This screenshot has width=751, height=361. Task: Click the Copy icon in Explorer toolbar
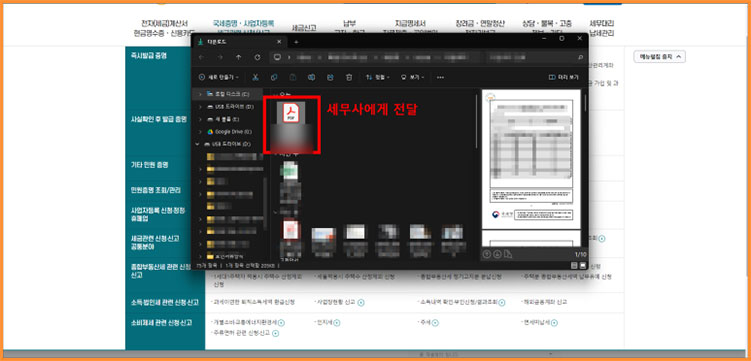274,77
